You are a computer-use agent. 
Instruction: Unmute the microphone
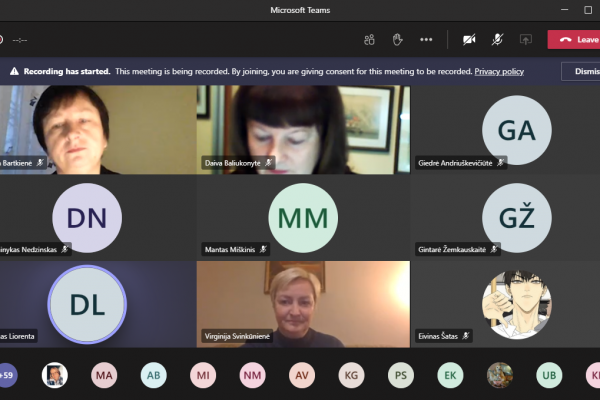497,39
